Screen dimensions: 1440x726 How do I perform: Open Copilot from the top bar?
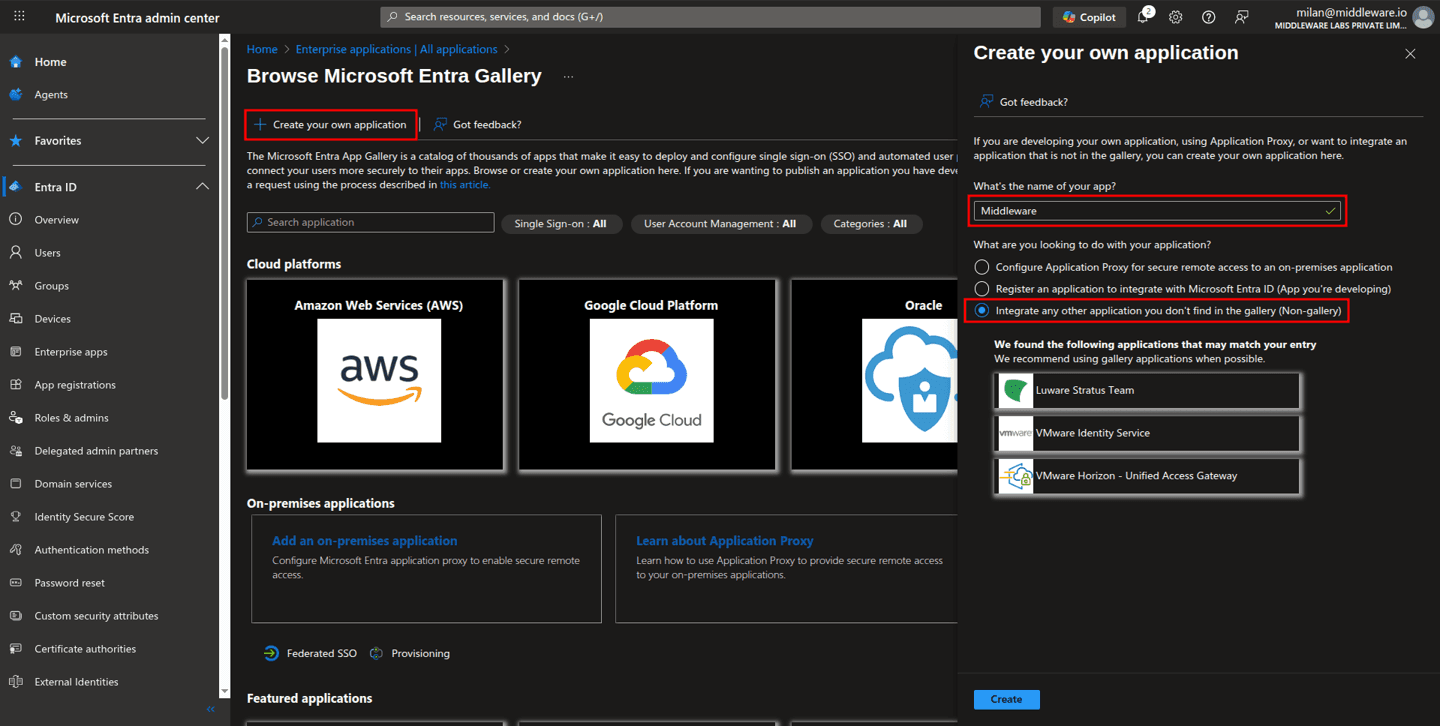point(1088,16)
